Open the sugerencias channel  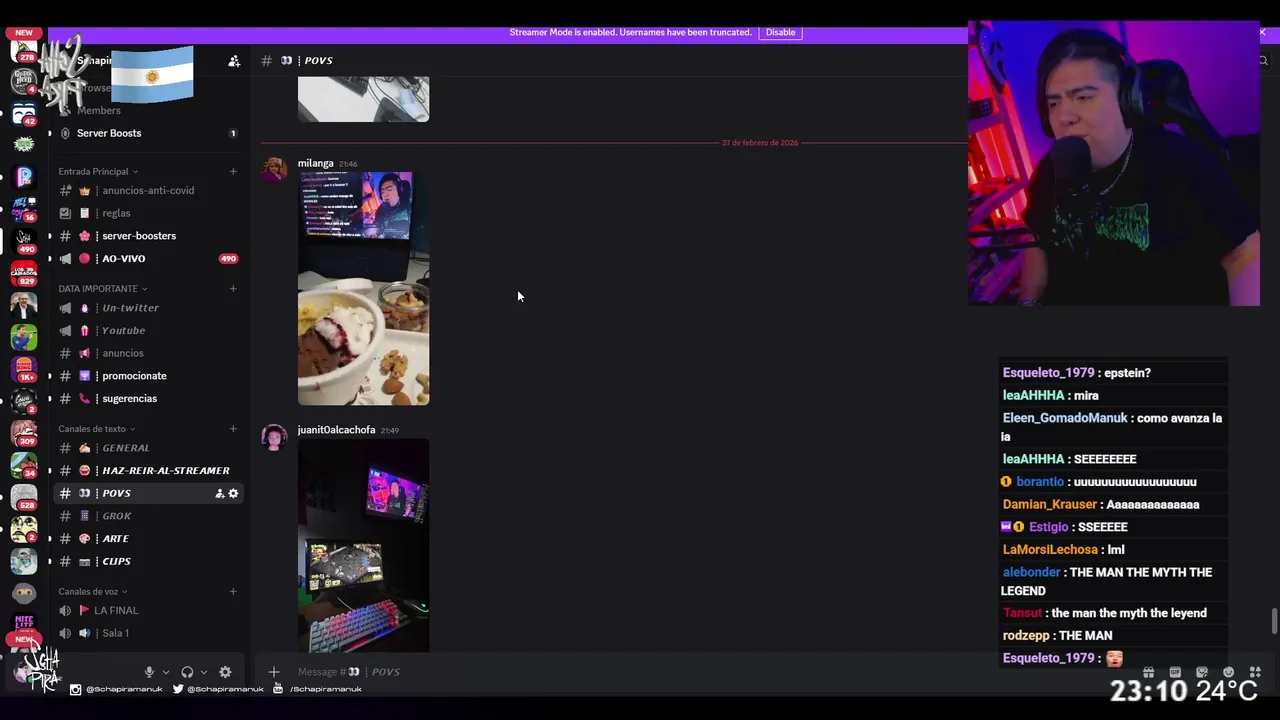coord(148,399)
